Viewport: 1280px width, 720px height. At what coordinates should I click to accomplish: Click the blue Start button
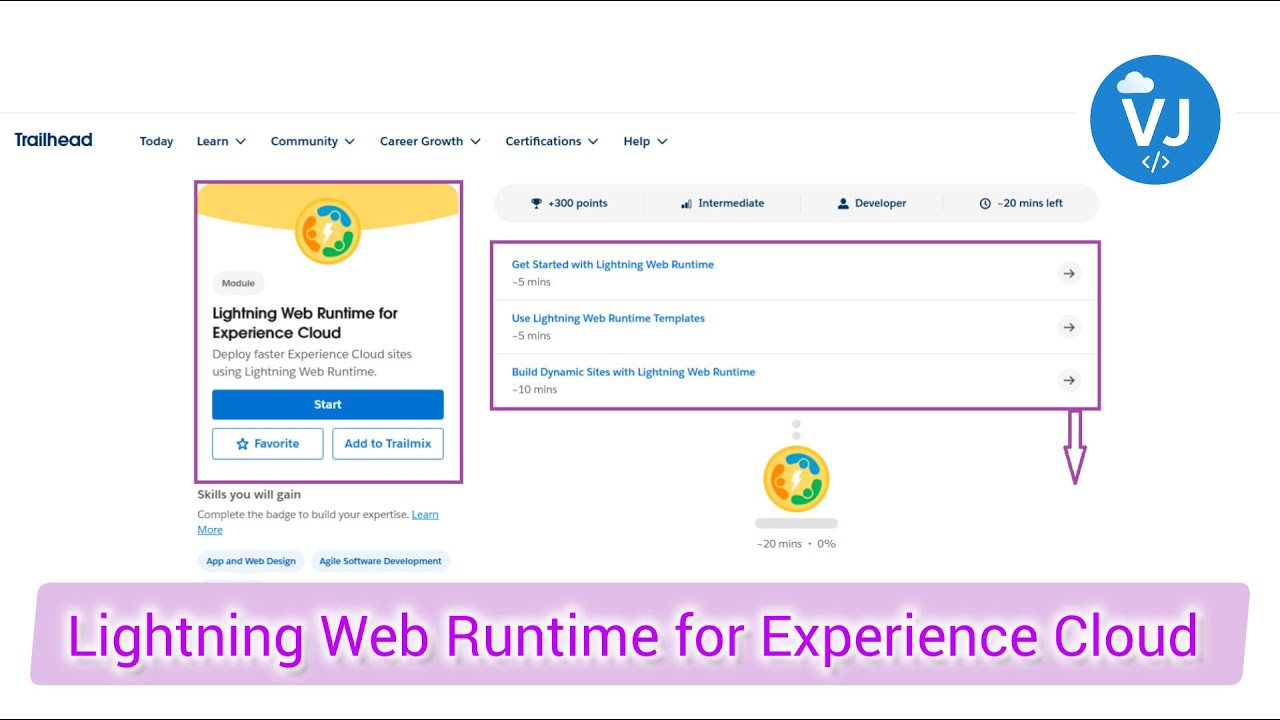(x=328, y=405)
